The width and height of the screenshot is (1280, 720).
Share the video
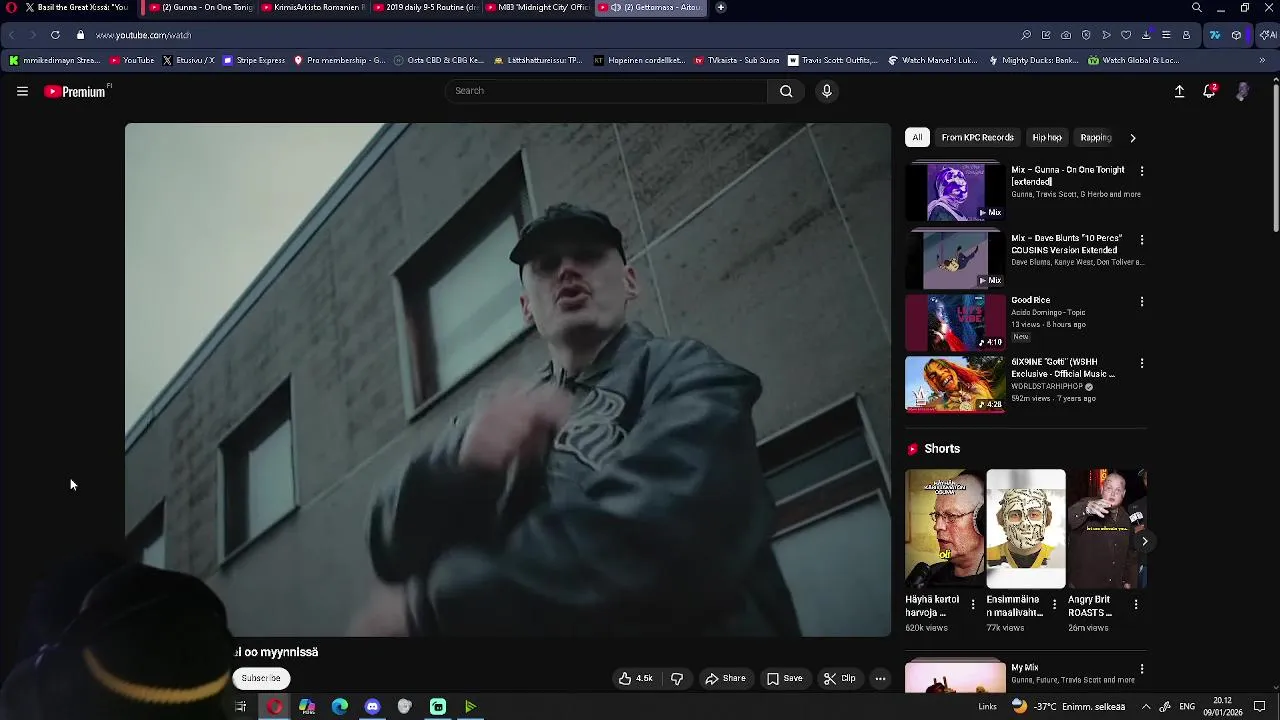(725, 678)
